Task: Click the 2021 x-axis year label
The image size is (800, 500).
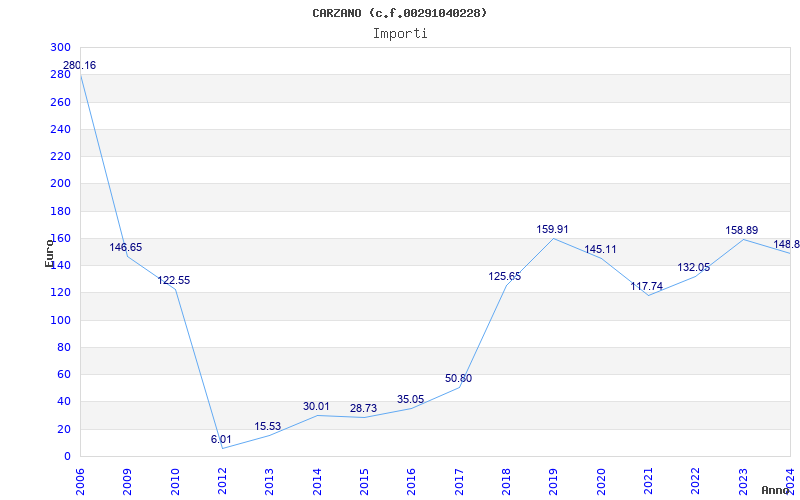Action: pyautogui.click(x=648, y=482)
